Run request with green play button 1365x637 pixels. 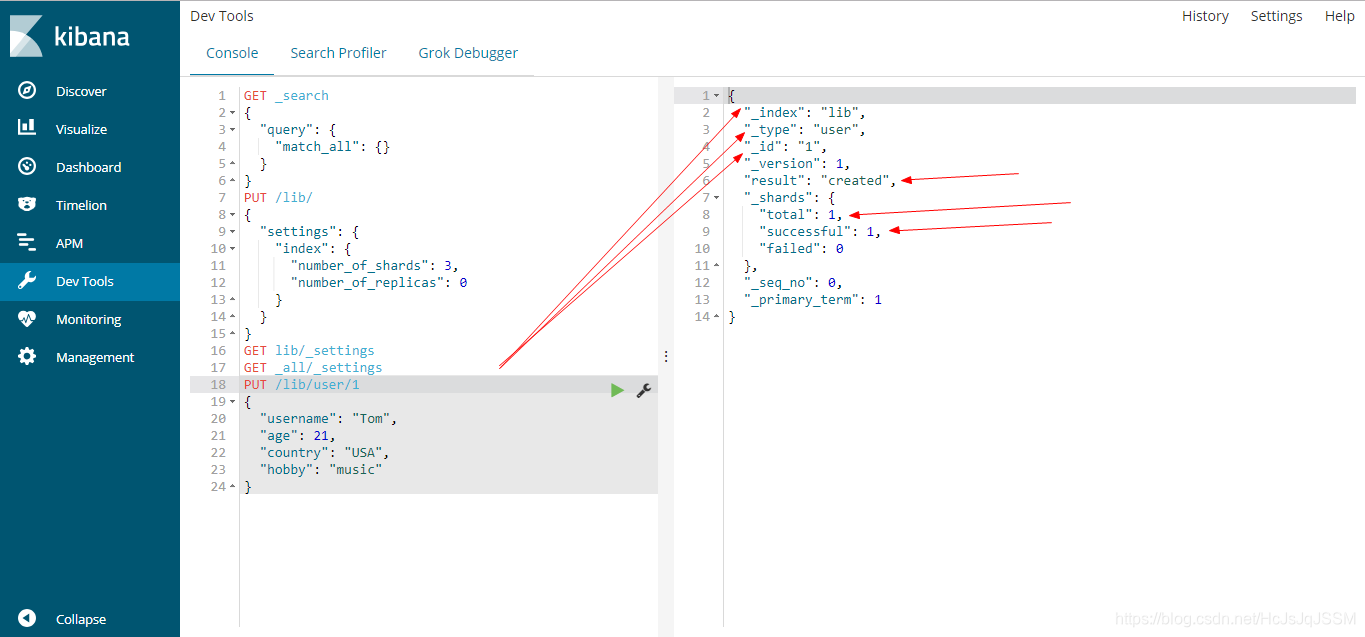point(617,390)
